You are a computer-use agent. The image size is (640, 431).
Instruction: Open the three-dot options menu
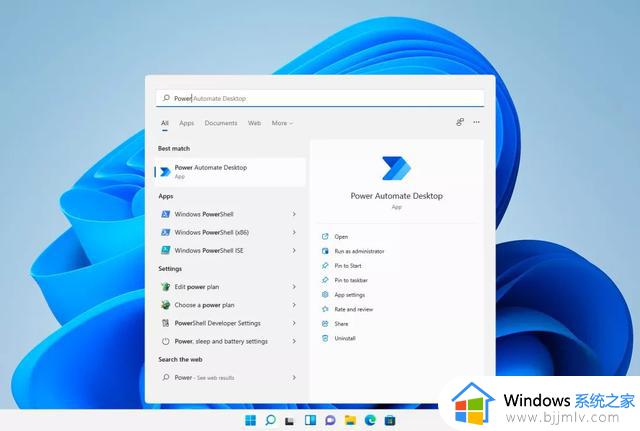(476, 122)
